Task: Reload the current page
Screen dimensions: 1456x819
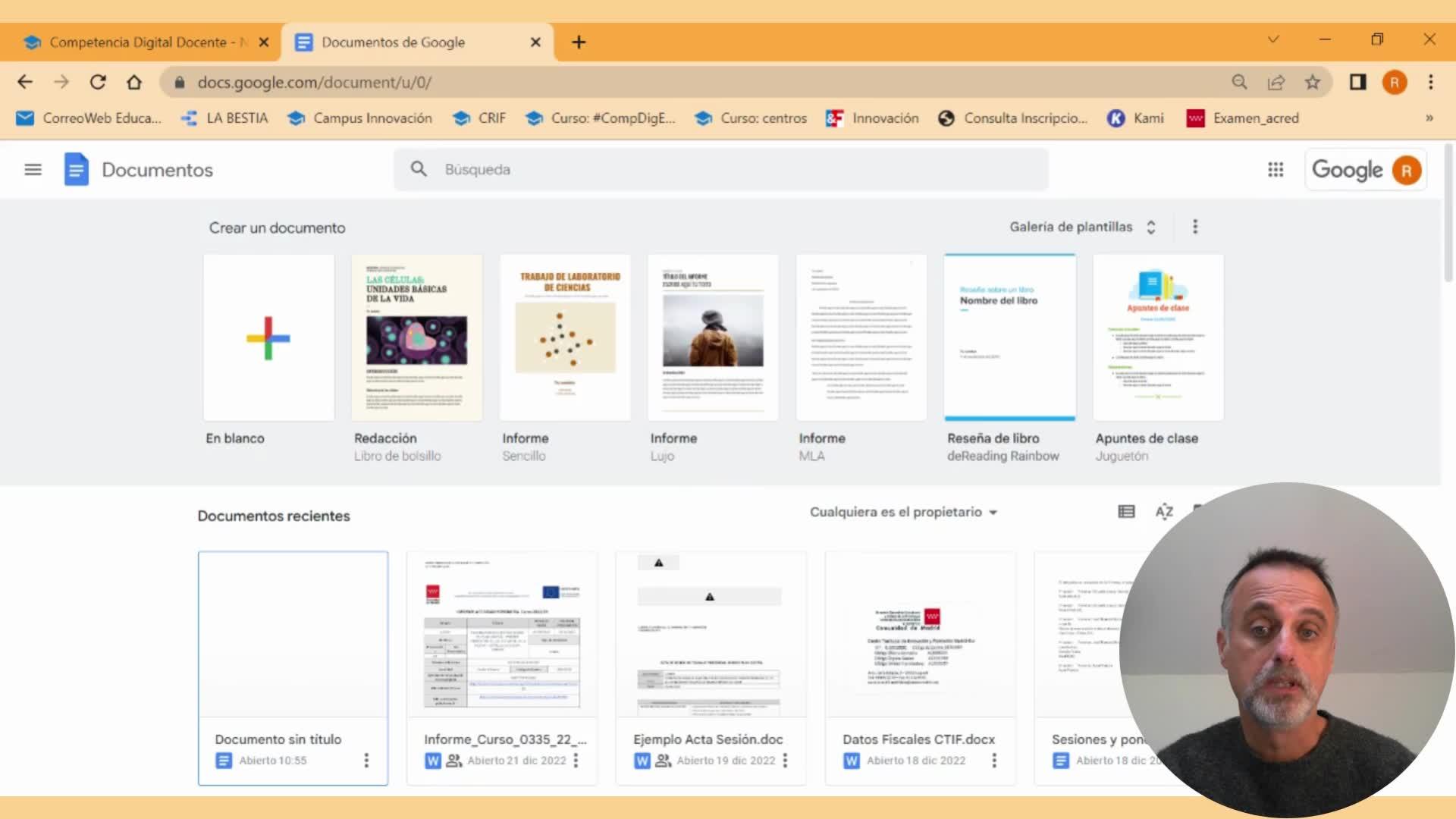Action: point(98,82)
